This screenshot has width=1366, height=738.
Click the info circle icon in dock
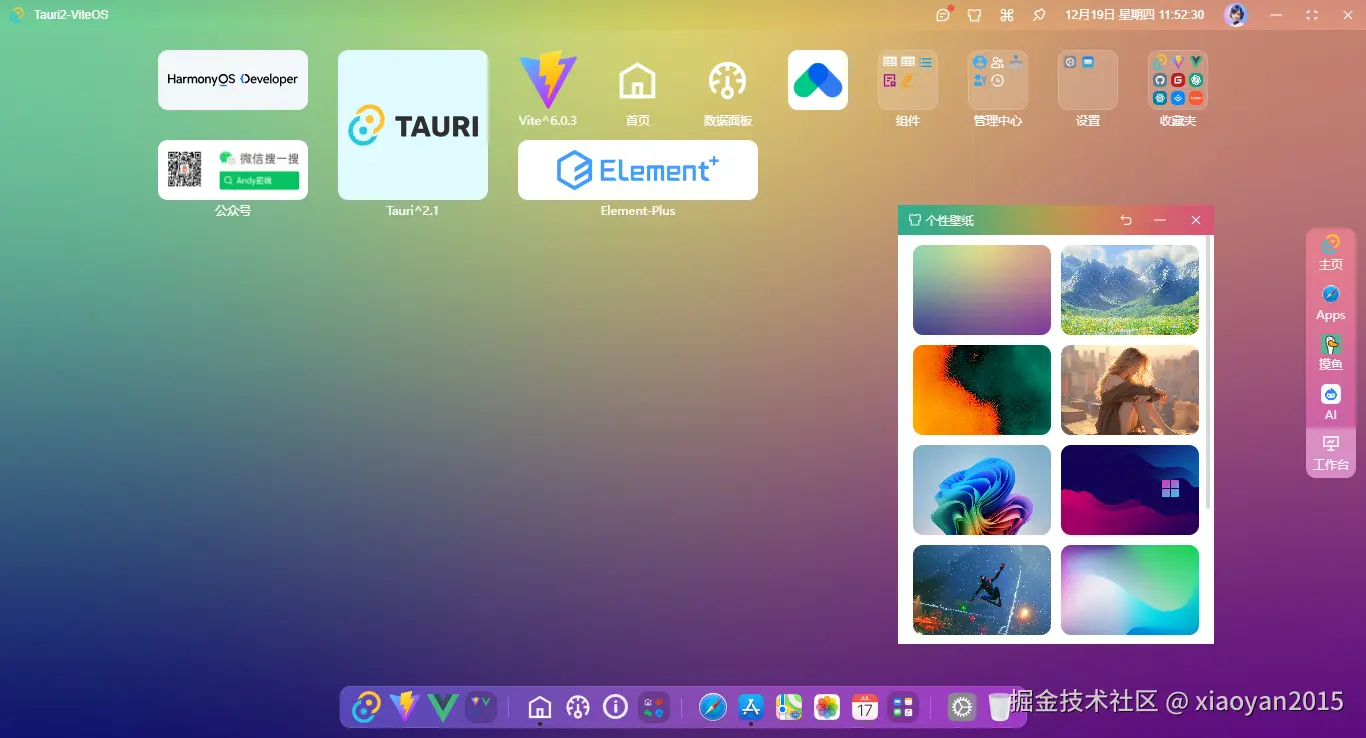(615, 707)
